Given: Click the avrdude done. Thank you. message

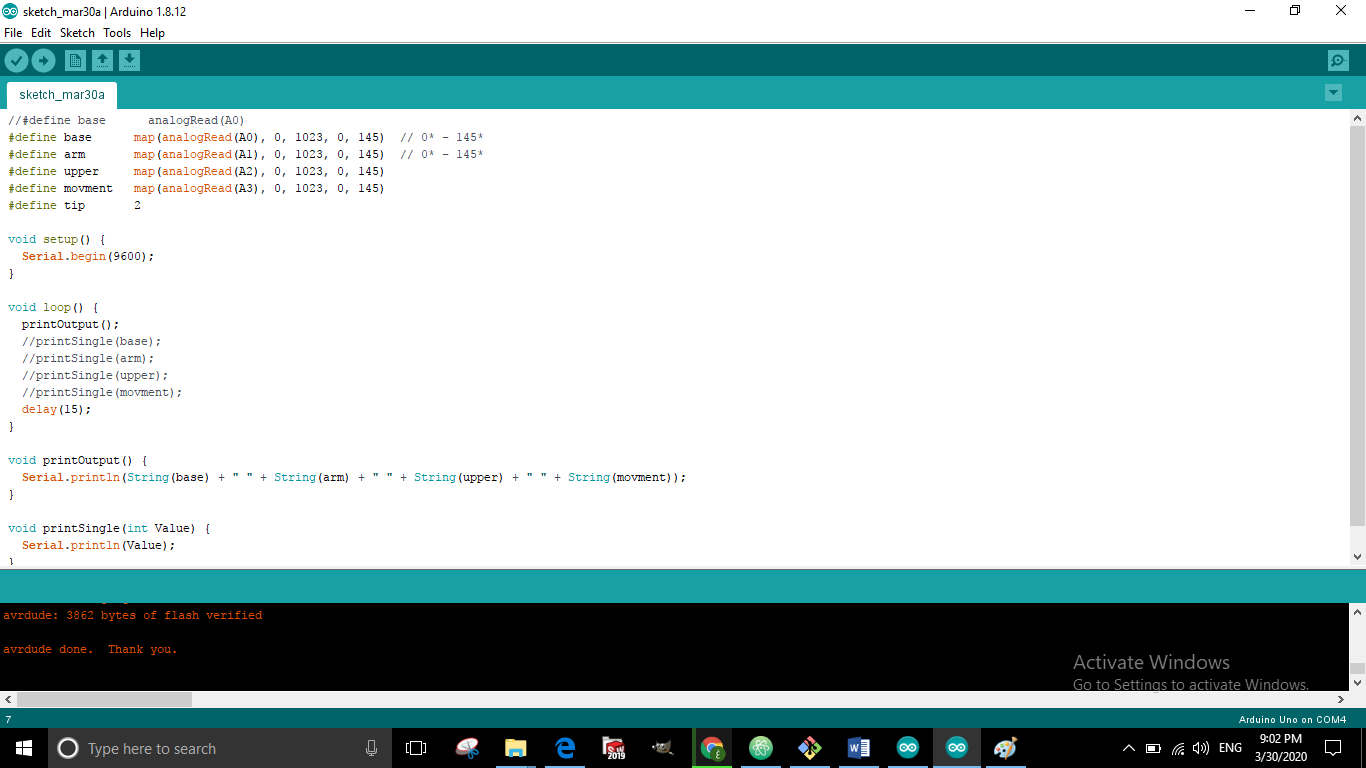Looking at the screenshot, I should 90,649.
